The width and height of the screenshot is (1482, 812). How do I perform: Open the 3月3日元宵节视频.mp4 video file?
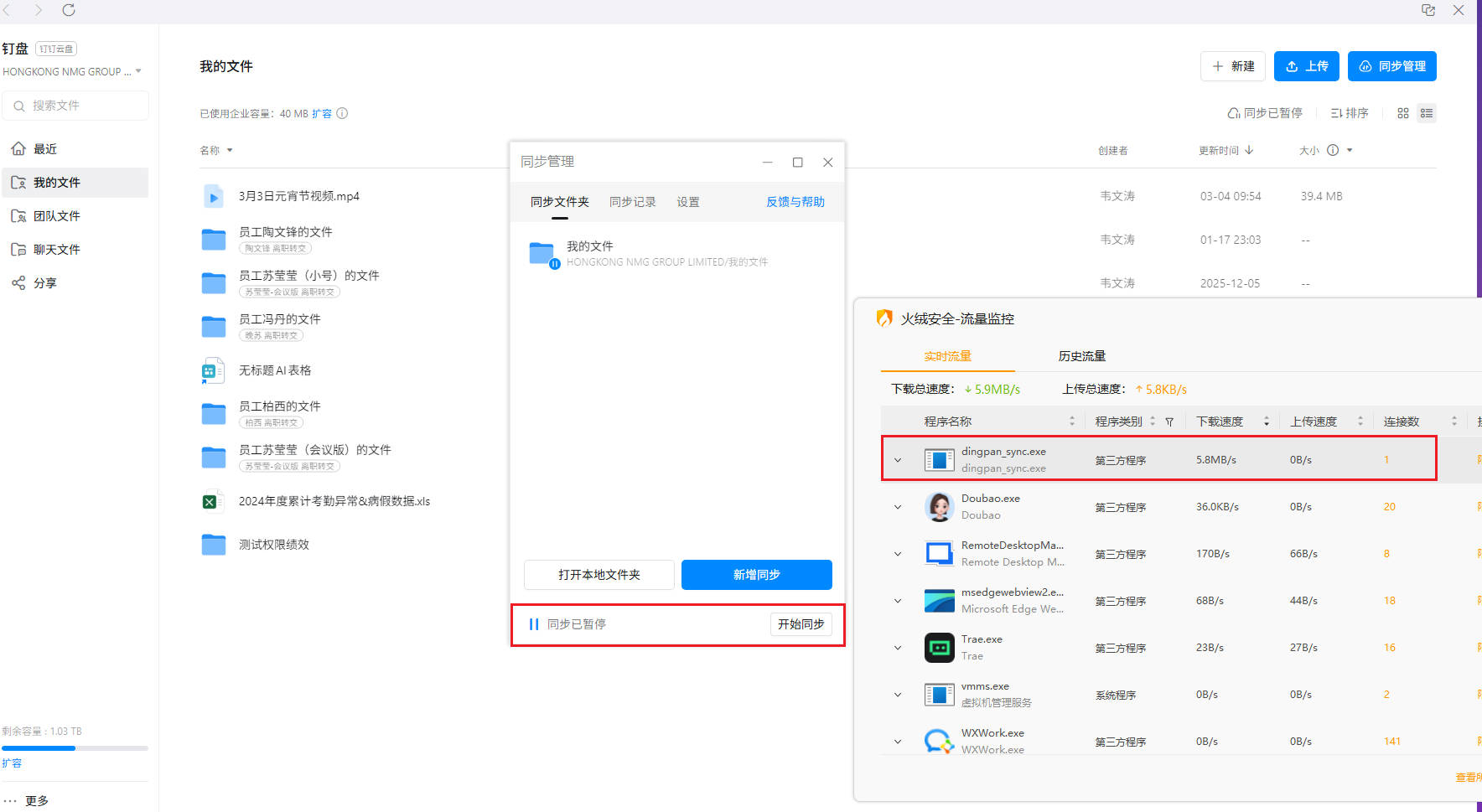[298, 196]
